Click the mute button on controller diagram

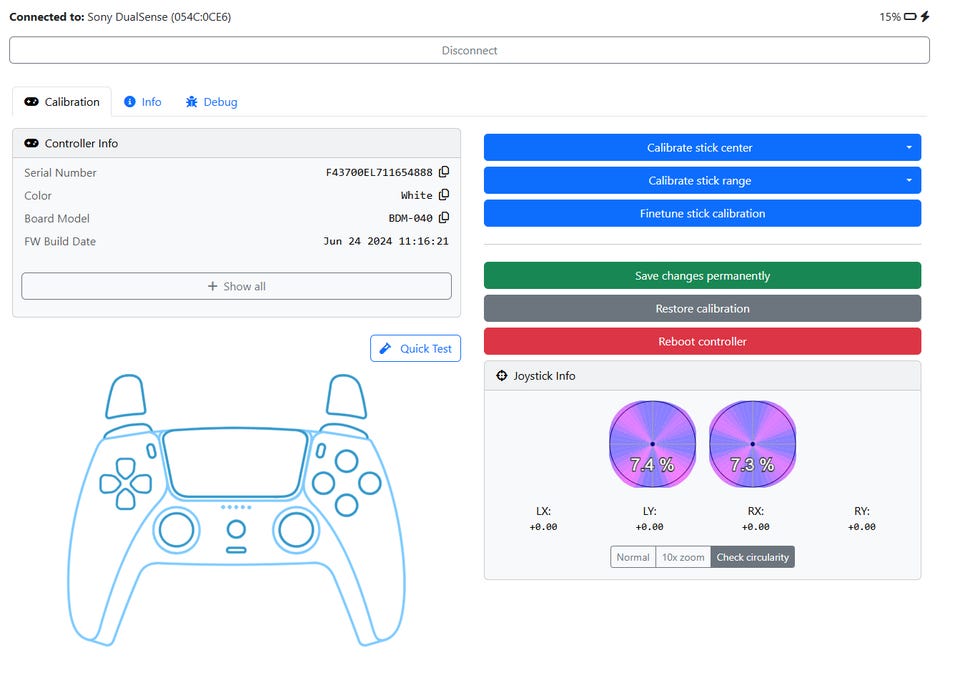point(236,550)
